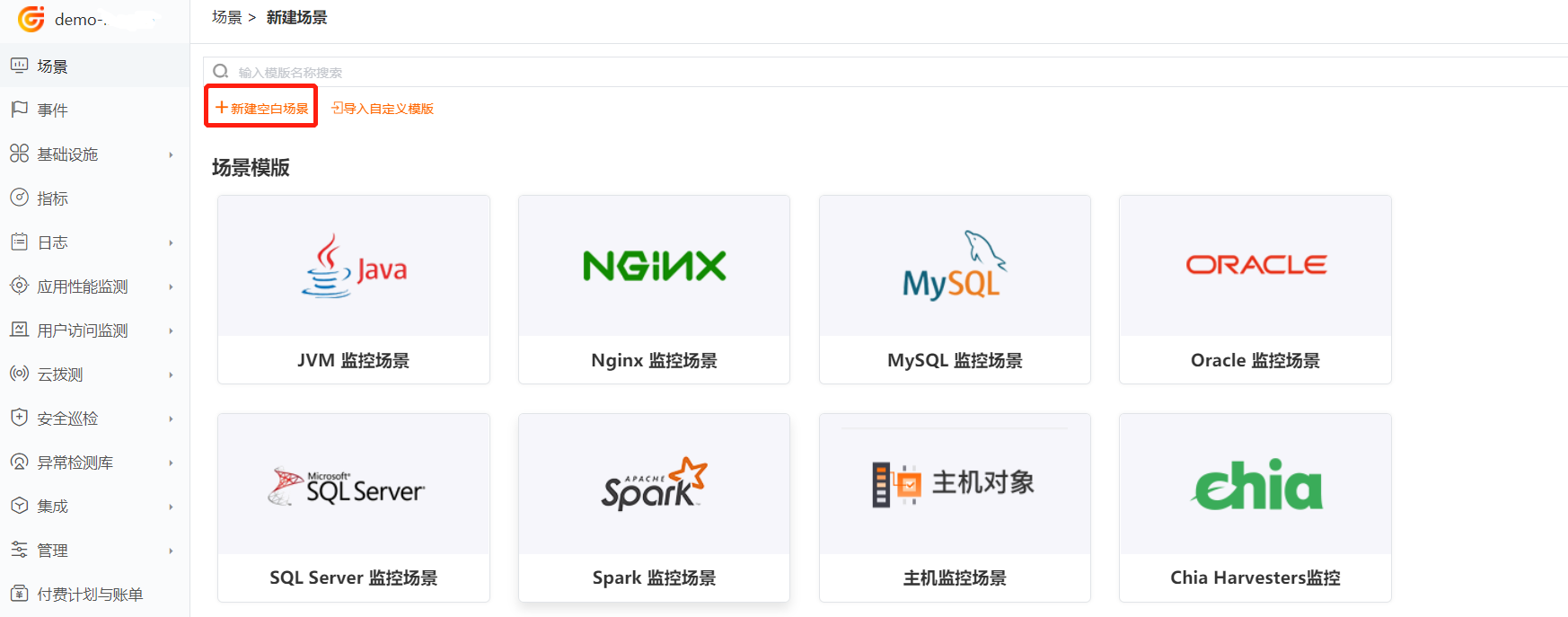1568x617 pixels.
Task: Expand the 管理 submenu arrow
Action: 171,551
